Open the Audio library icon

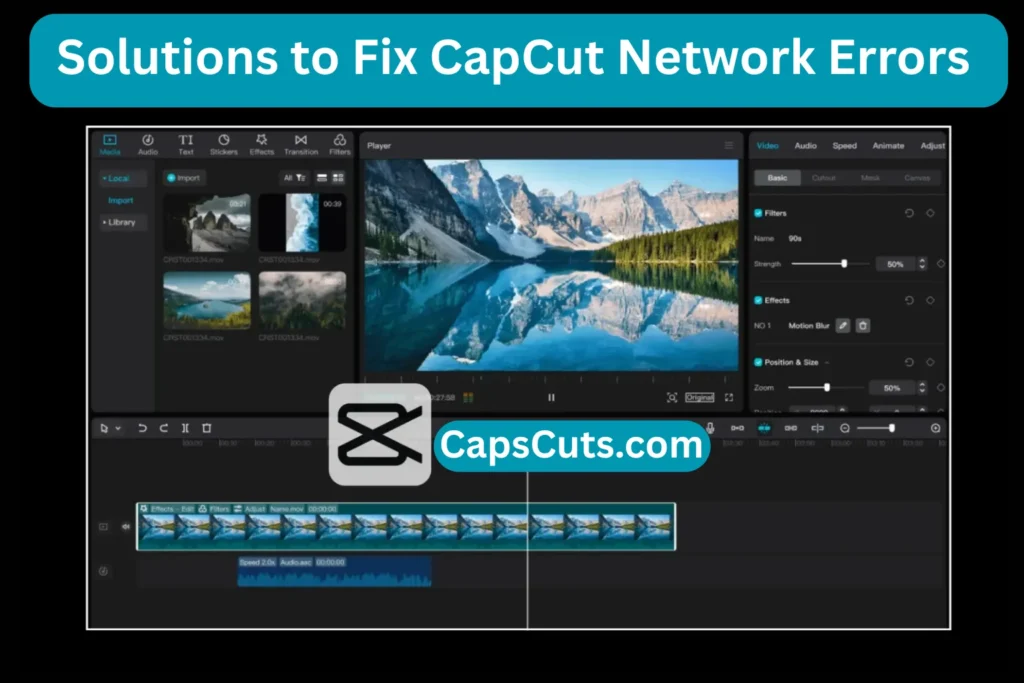(x=148, y=140)
